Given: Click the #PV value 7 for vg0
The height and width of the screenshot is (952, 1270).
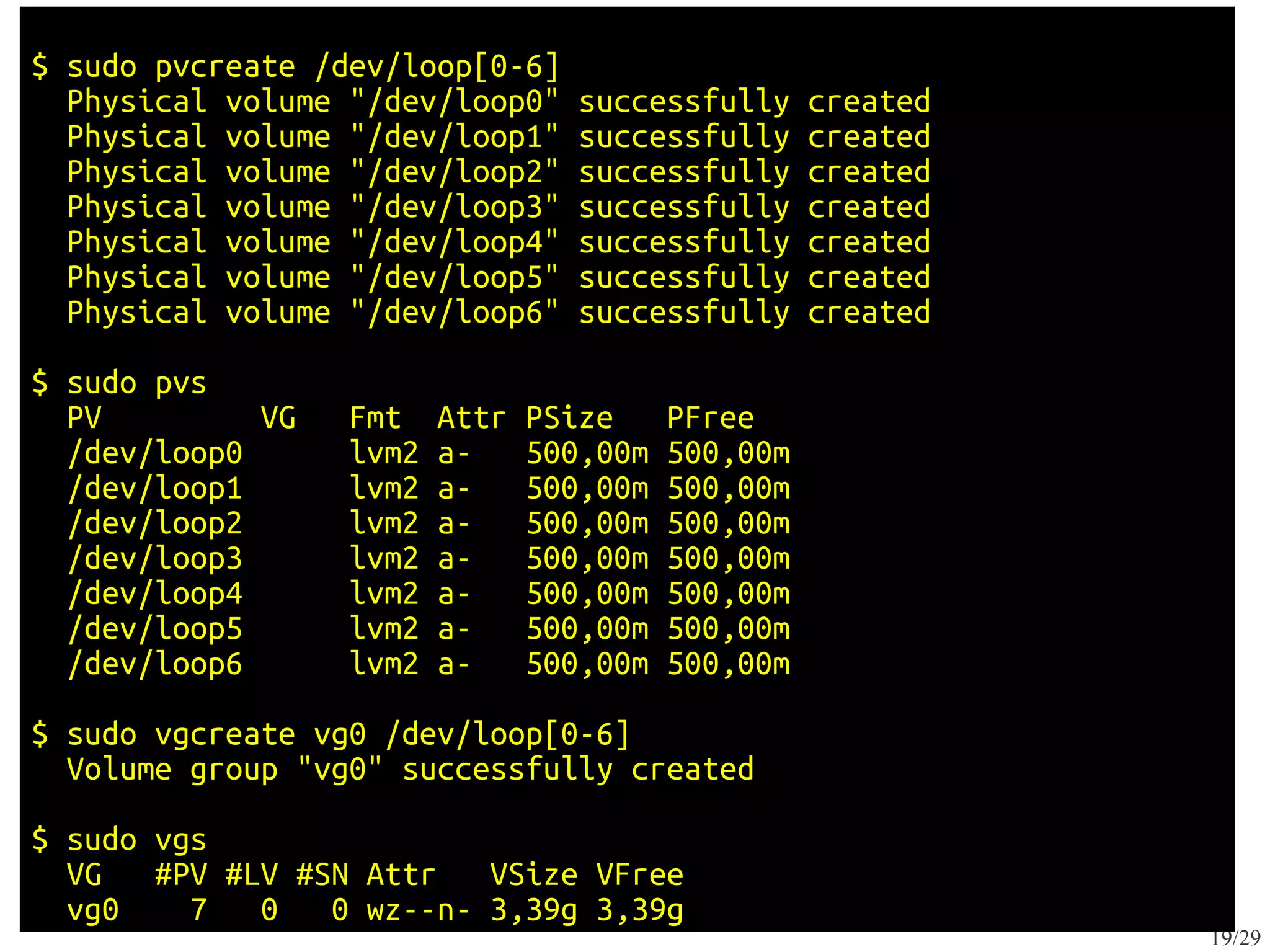Looking at the screenshot, I should click(198, 910).
